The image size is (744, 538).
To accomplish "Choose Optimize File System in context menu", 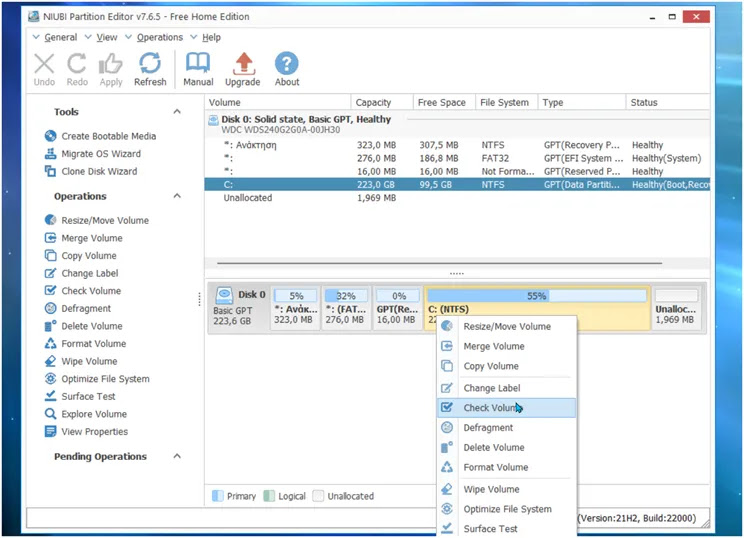I will (x=507, y=509).
